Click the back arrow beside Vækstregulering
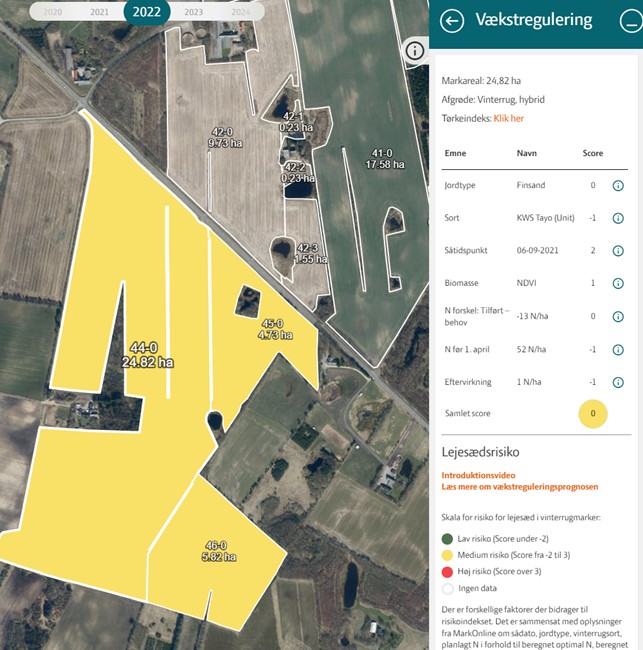Viewport: 643px width, 650px height. point(452,21)
